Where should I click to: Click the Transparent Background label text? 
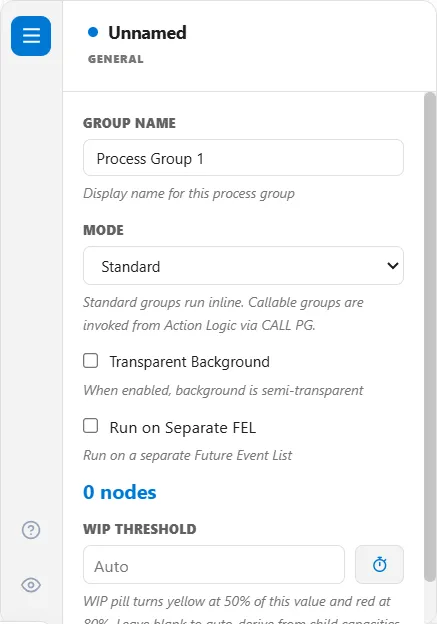[189, 362]
